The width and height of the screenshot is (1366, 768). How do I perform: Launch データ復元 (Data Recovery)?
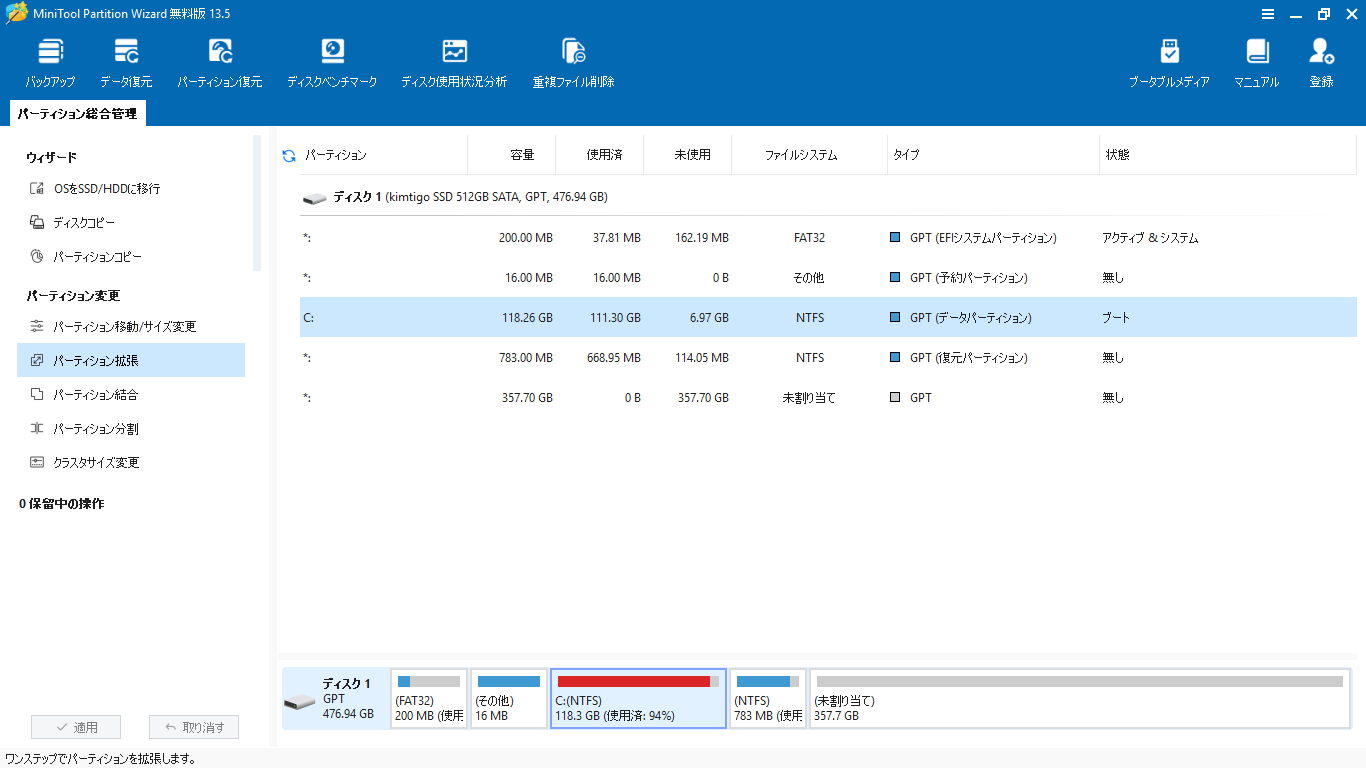click(126, 63)
